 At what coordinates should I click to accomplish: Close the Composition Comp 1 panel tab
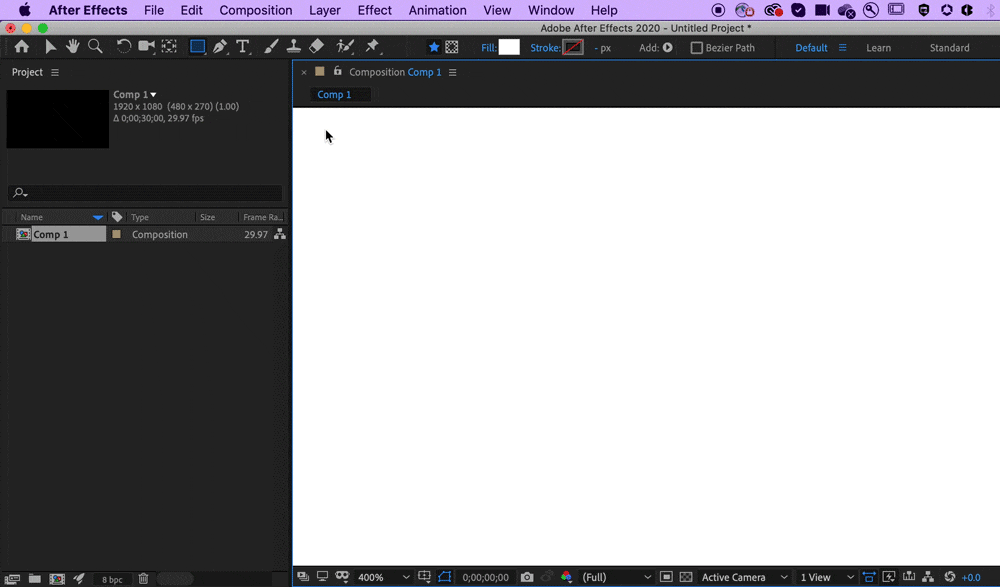[304, 73]
